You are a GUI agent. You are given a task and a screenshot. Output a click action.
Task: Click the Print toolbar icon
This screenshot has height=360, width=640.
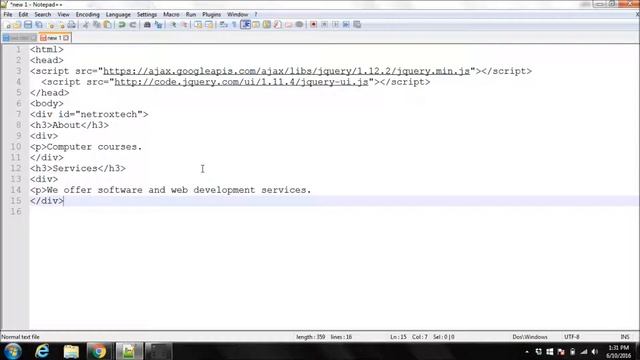71,25
